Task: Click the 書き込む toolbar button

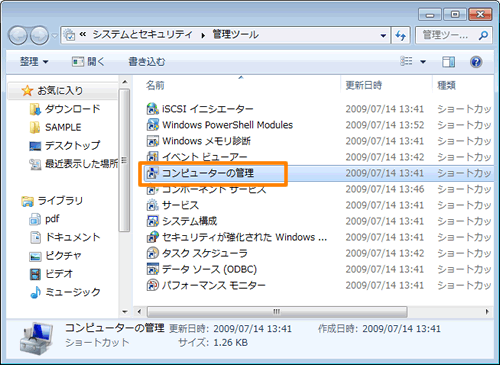Action: (x=147, y=62)
